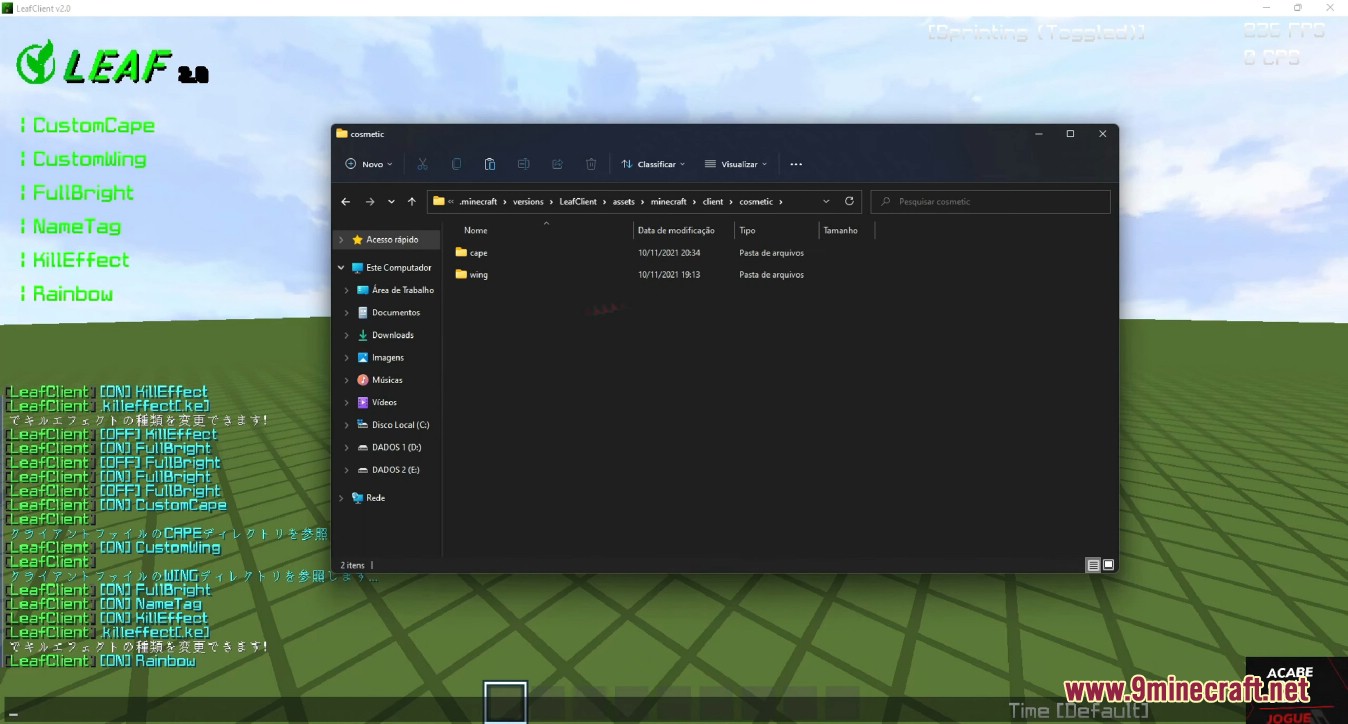Screen dimensions: 1348x724
Task: Open the address bar history dropdown
Action: point(826,201)
